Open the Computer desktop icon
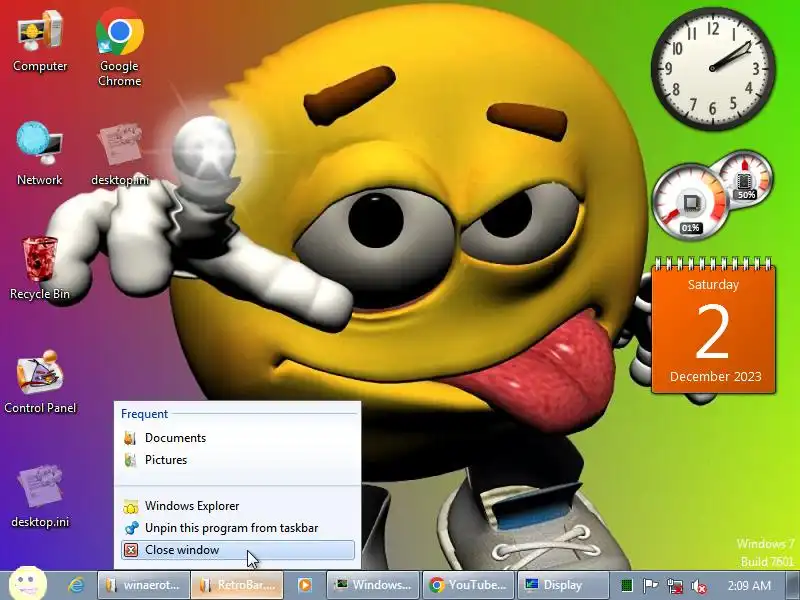This screenshot has height=600, width=800. [x=40, y=42]
